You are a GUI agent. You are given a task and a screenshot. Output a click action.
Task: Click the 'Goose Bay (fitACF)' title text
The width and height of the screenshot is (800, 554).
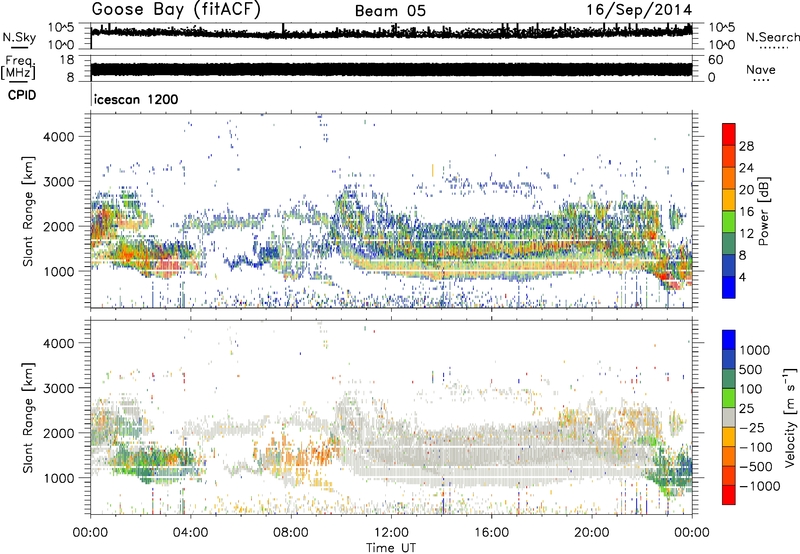click(x=176, y=10)
